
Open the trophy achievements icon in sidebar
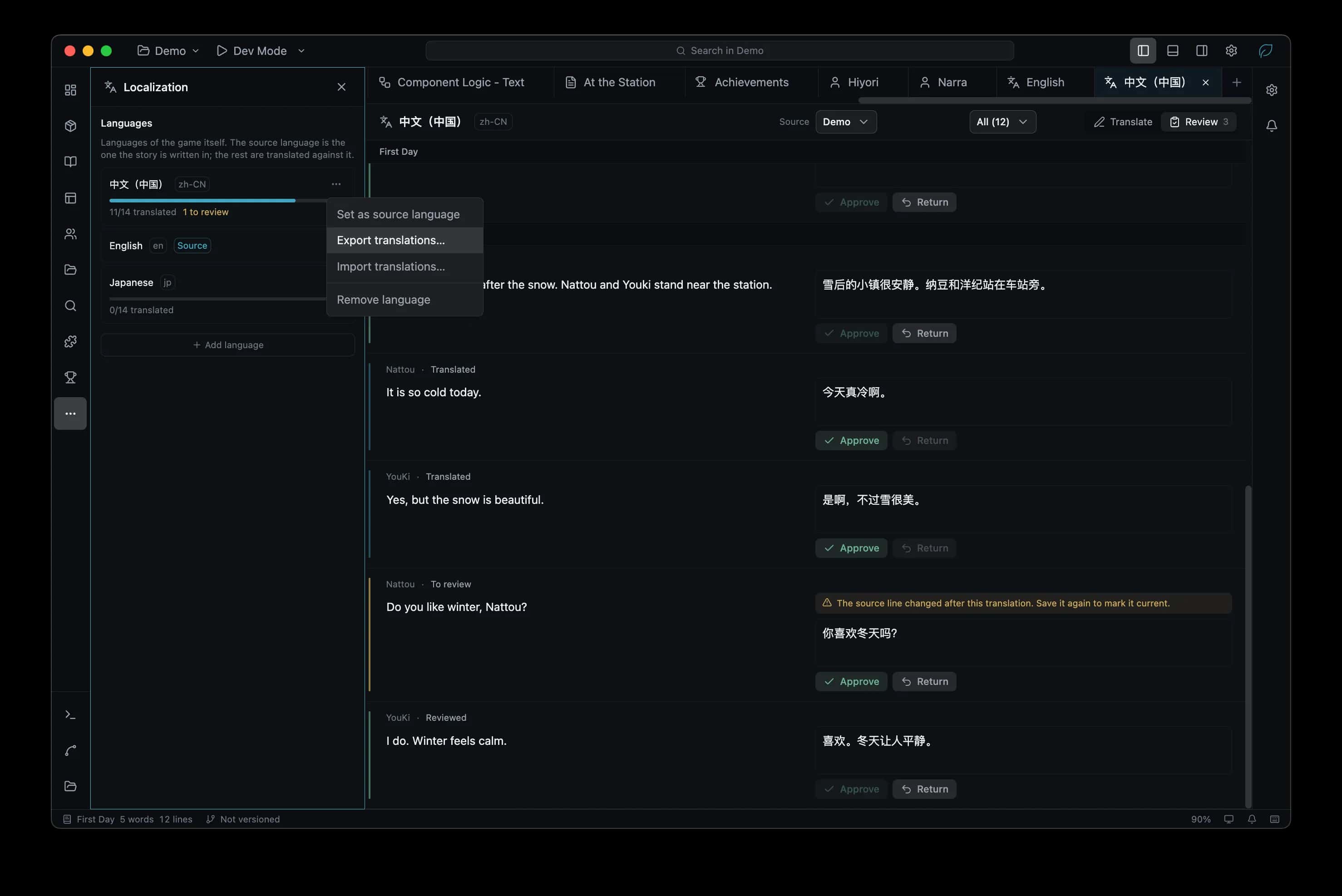70,377
